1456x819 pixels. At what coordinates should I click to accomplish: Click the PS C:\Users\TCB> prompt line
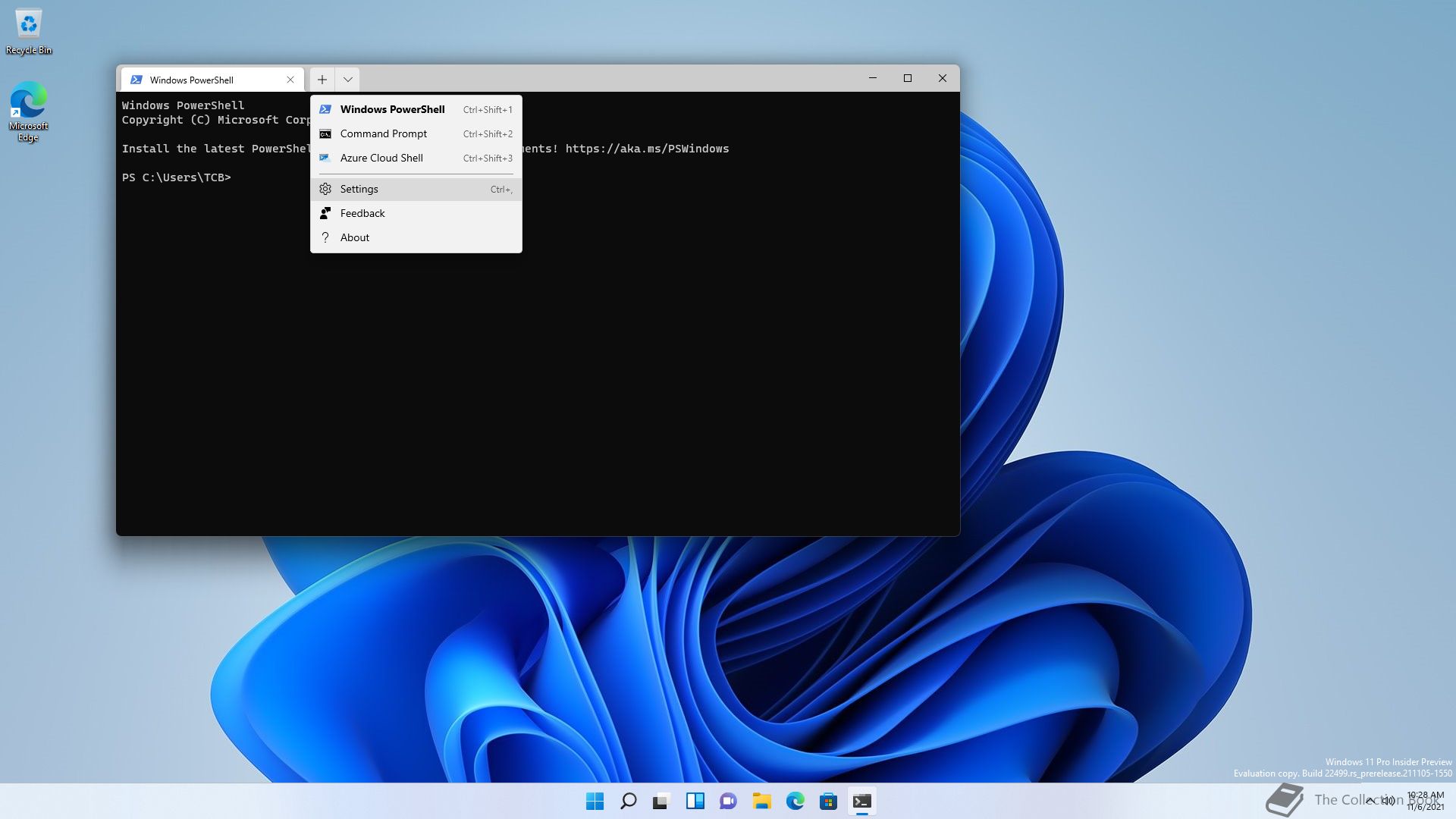click(x=177, y=177)
